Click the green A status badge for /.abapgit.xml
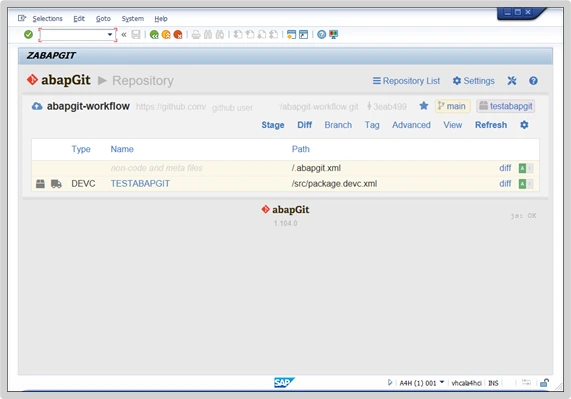This screenshot has height=399, width=571. [522, 168]
